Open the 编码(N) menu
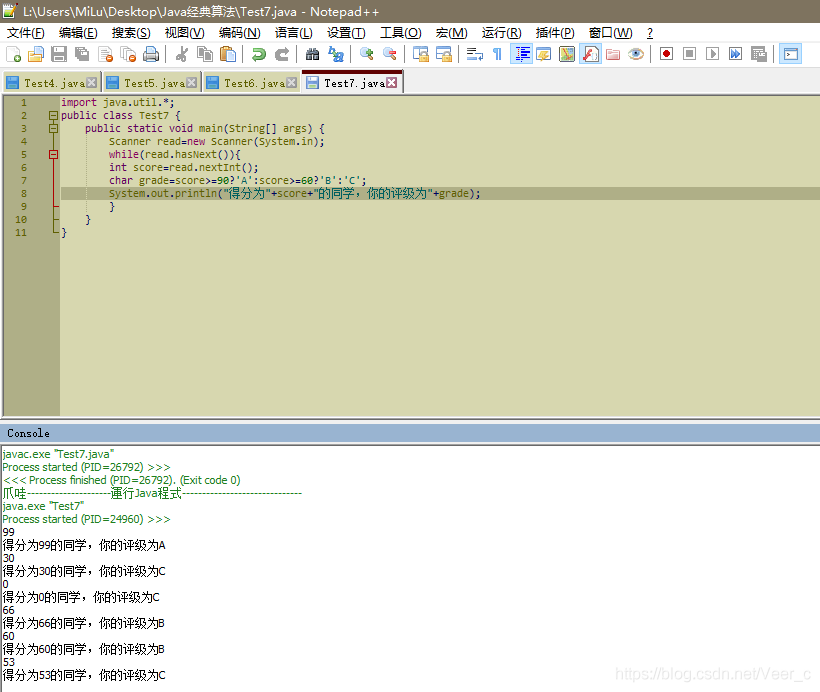This screenshot has height=692, width=820. [240, 33]
